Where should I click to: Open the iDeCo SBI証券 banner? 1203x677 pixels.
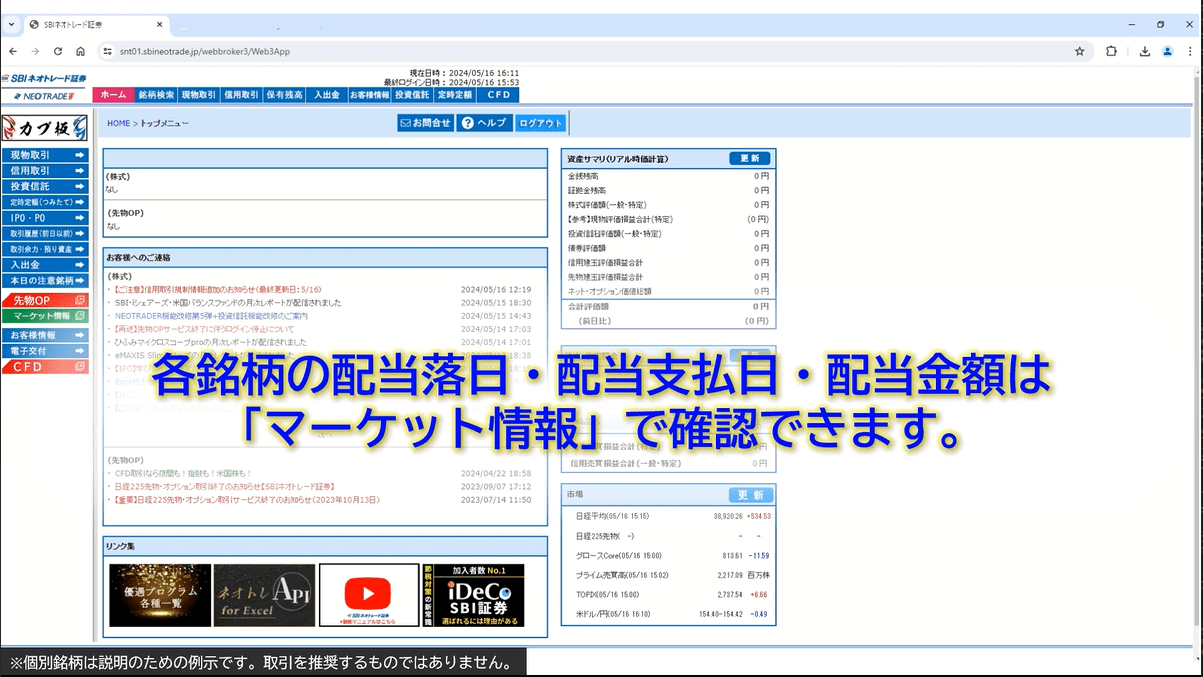tap(473, 596)
